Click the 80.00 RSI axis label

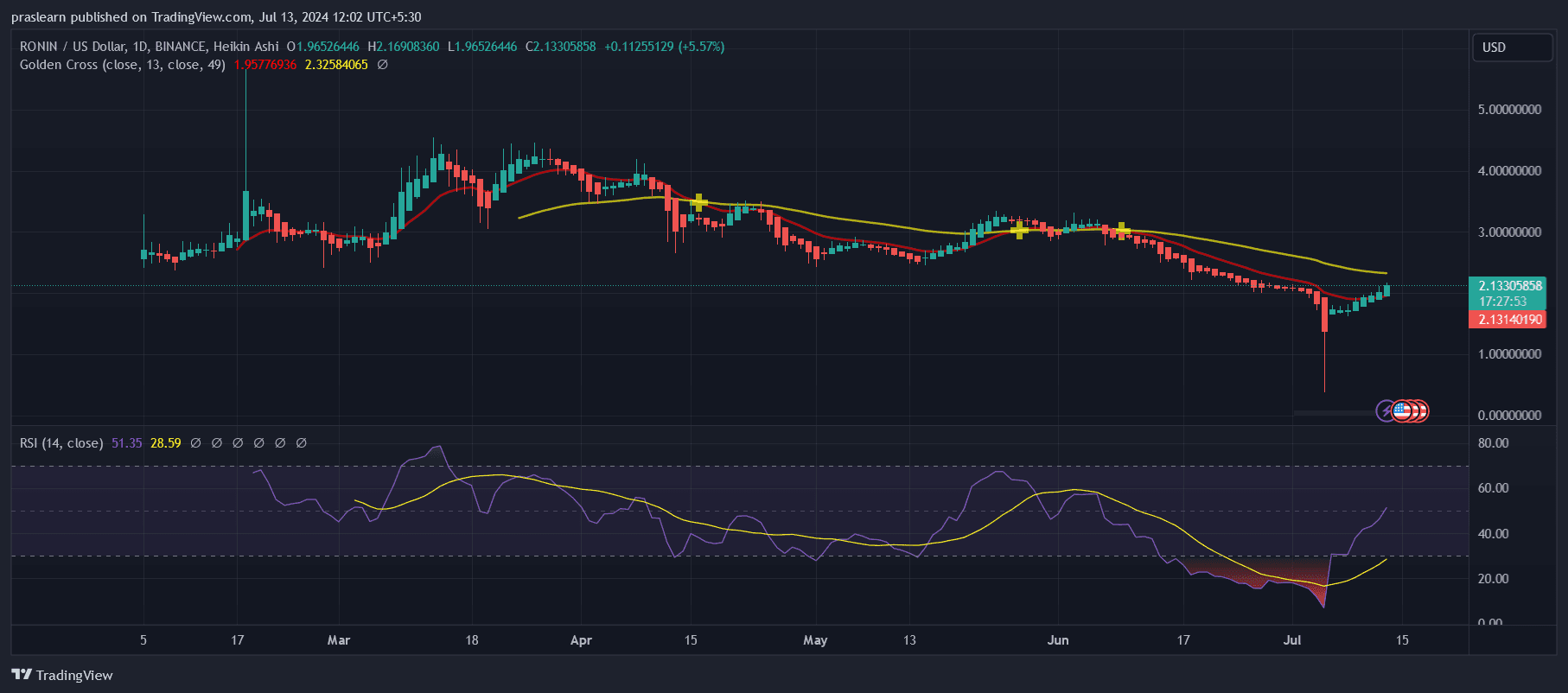point(1494,443)
